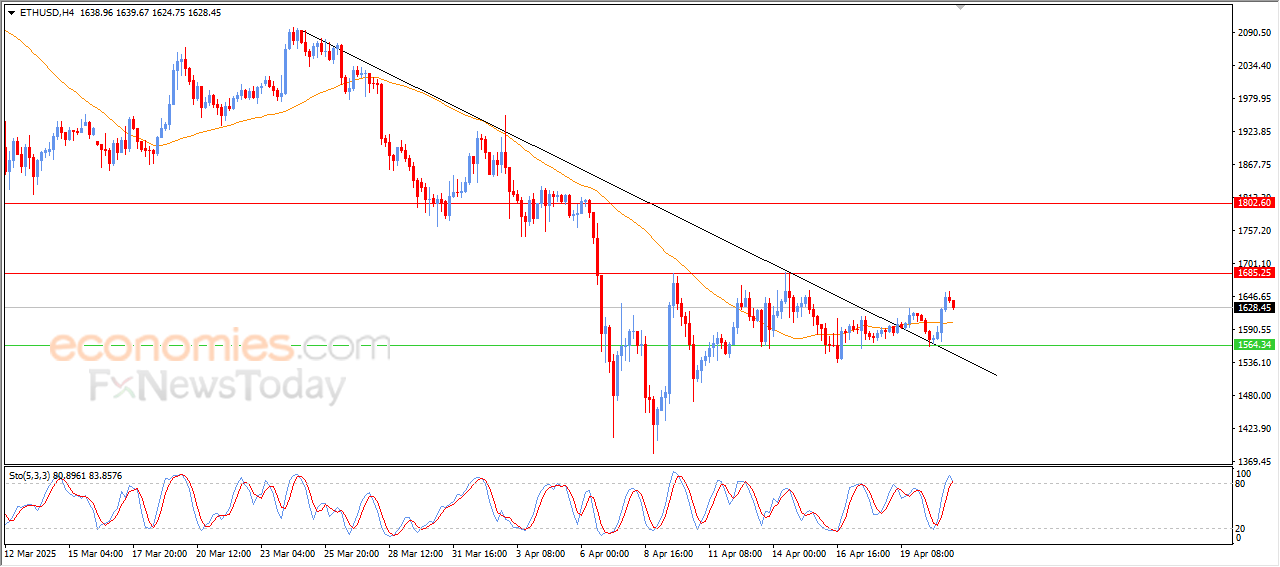
Task: Click the 12 Mar 2025 date label
Action: pyautogui.click(x=32, y=552)
